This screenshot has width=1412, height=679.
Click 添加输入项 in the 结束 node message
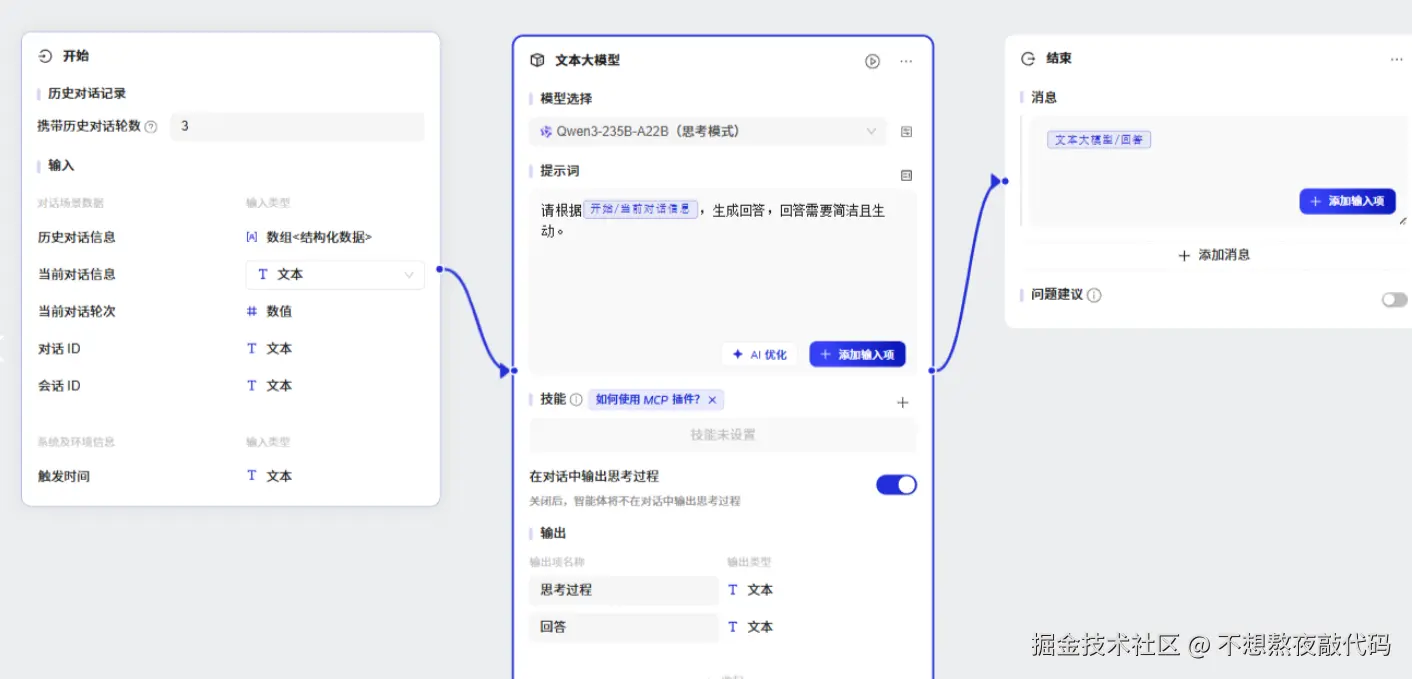1347,201
